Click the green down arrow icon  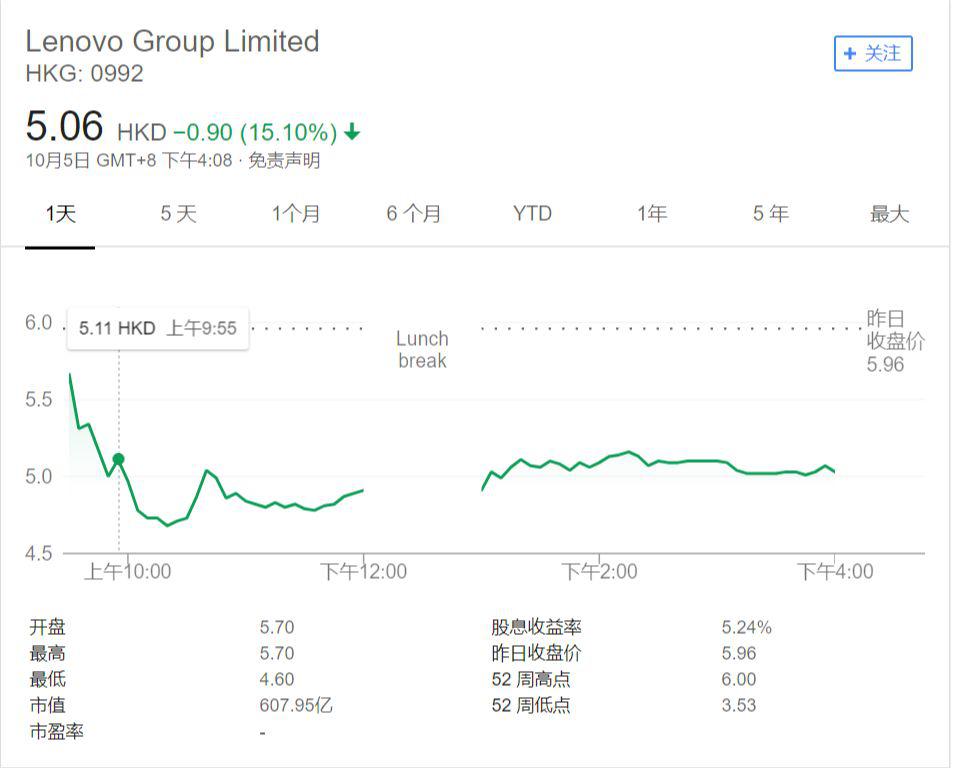[x=352, y=132]
